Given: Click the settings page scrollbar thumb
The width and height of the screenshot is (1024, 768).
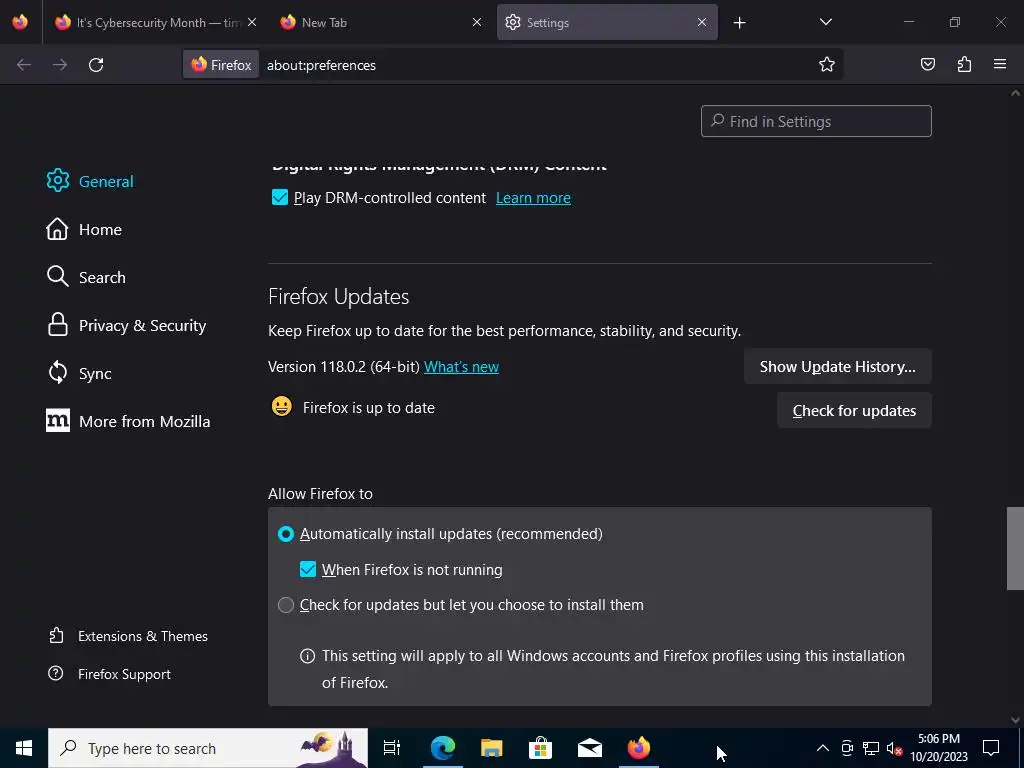Looking at the screenshot, I should [x=1015, y=549].
